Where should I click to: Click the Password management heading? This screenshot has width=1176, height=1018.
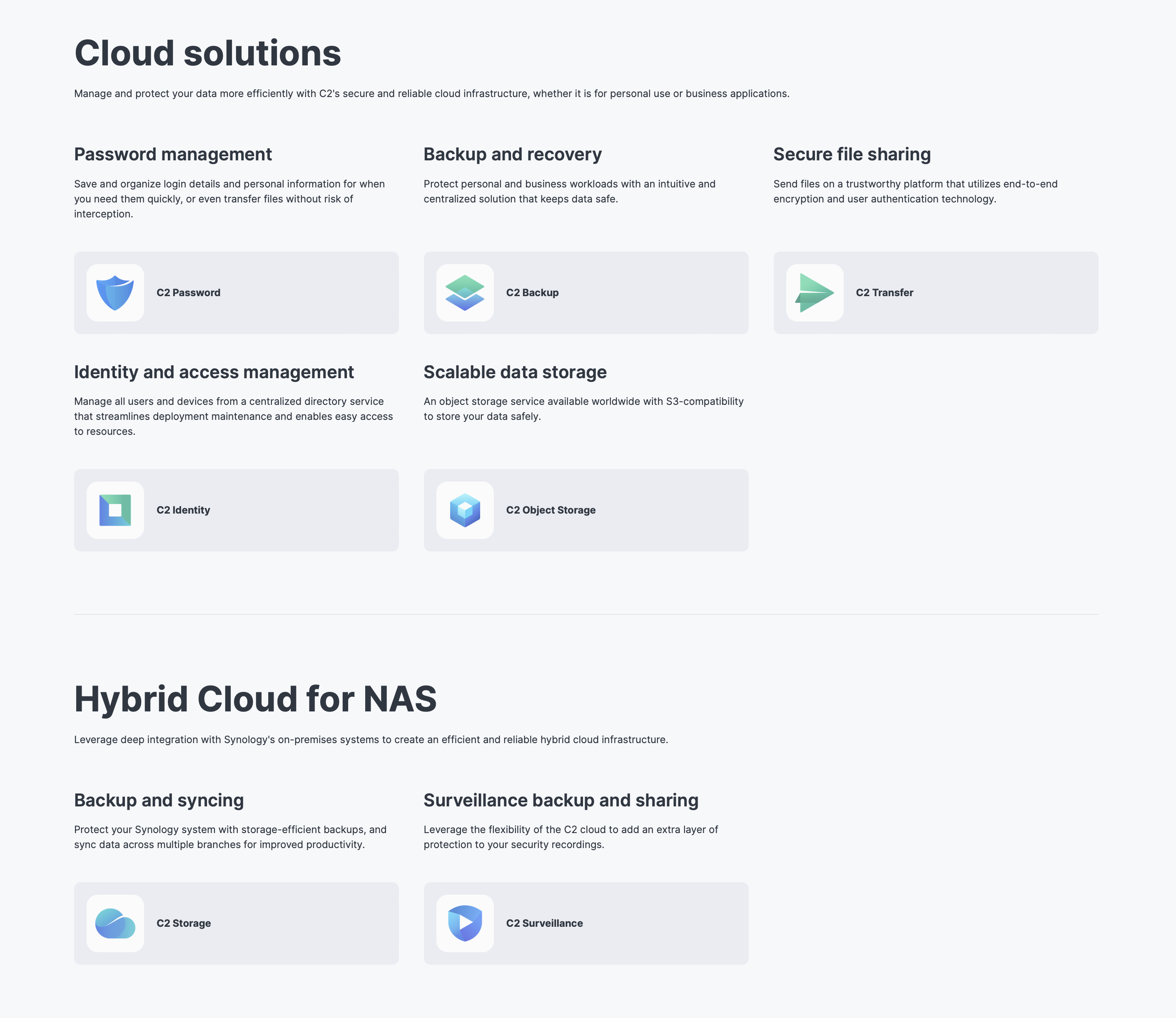pos(173,155)
